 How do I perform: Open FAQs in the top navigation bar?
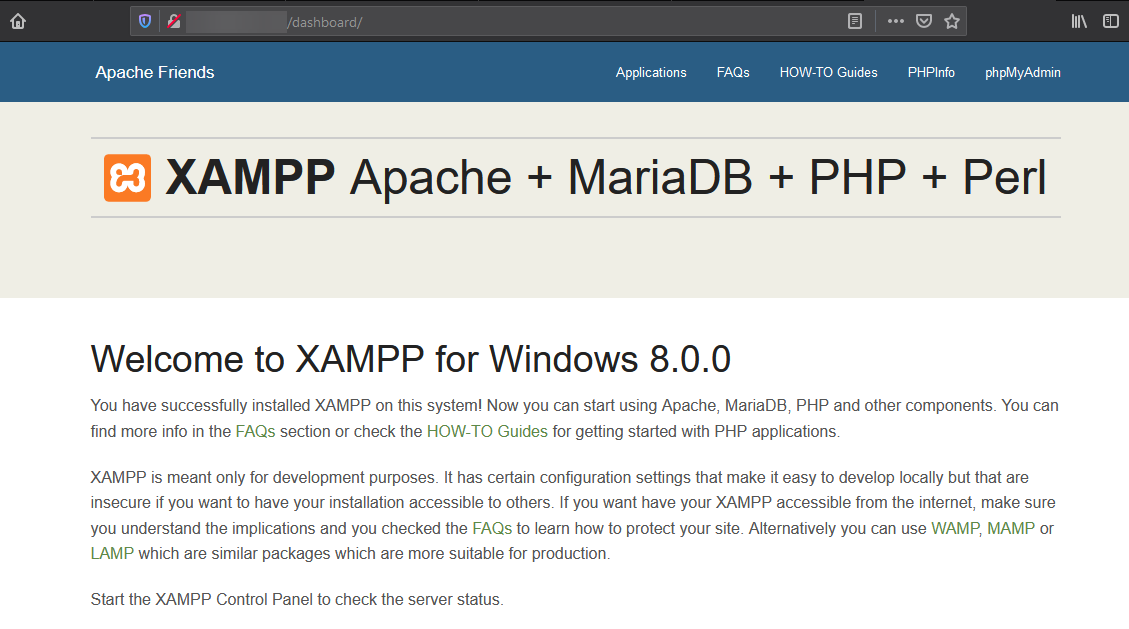click(x=733, y=73)
